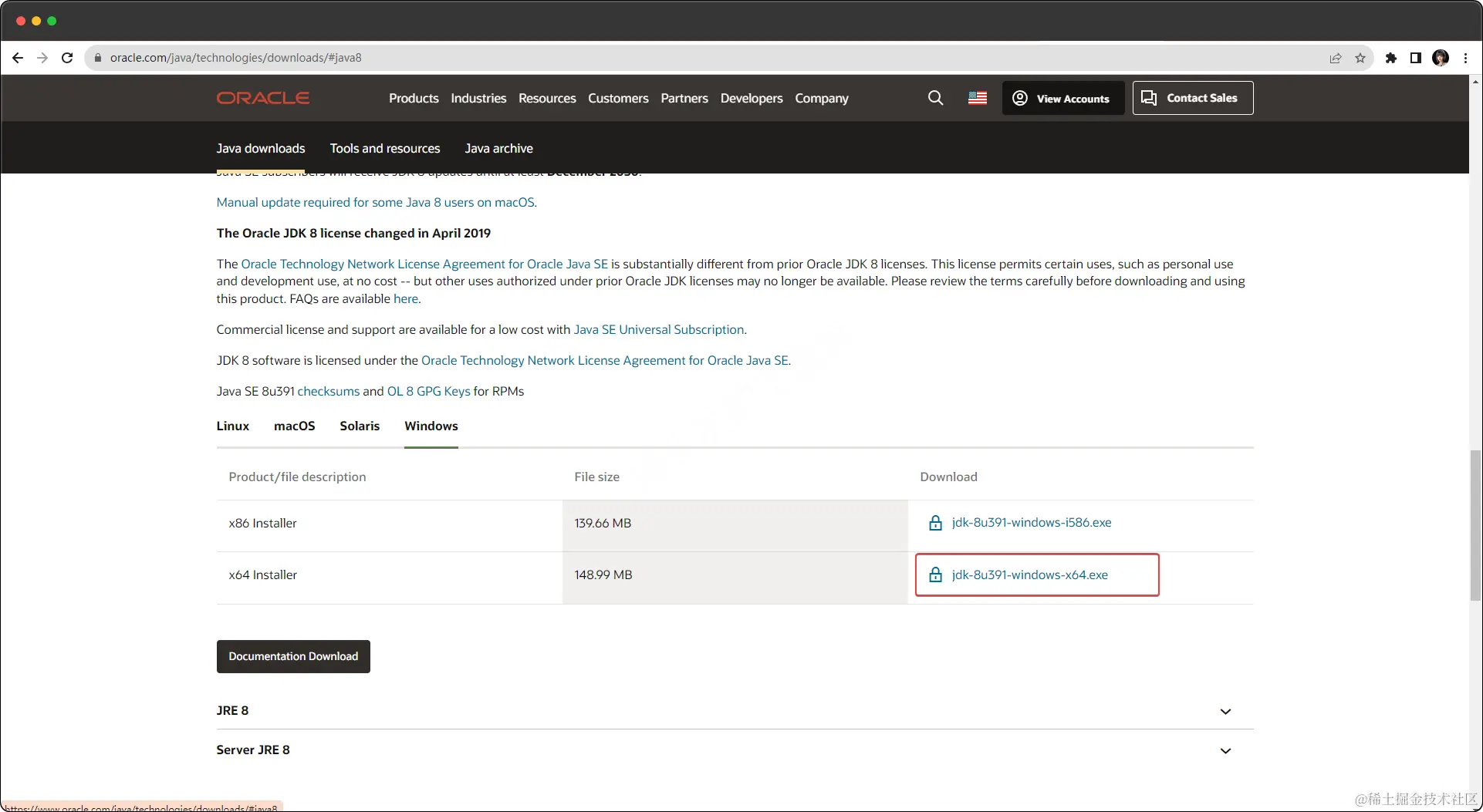Screen dimensions: 1483x812
Task: Download jdk-8u391-windows-i586.exe
Action: 1032,523
